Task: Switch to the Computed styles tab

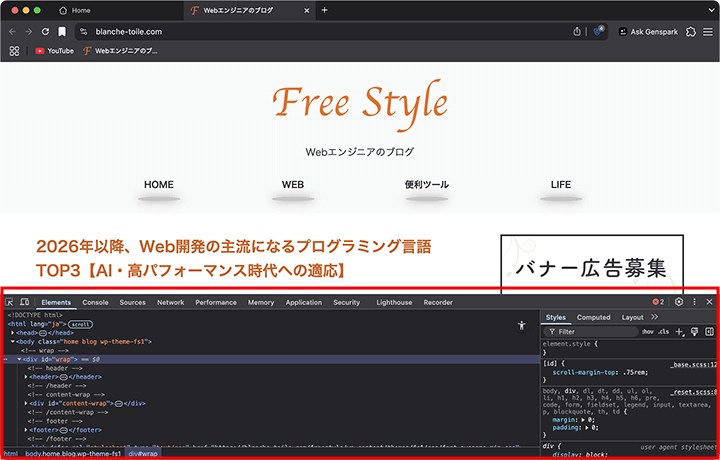Action: (593, 317)
